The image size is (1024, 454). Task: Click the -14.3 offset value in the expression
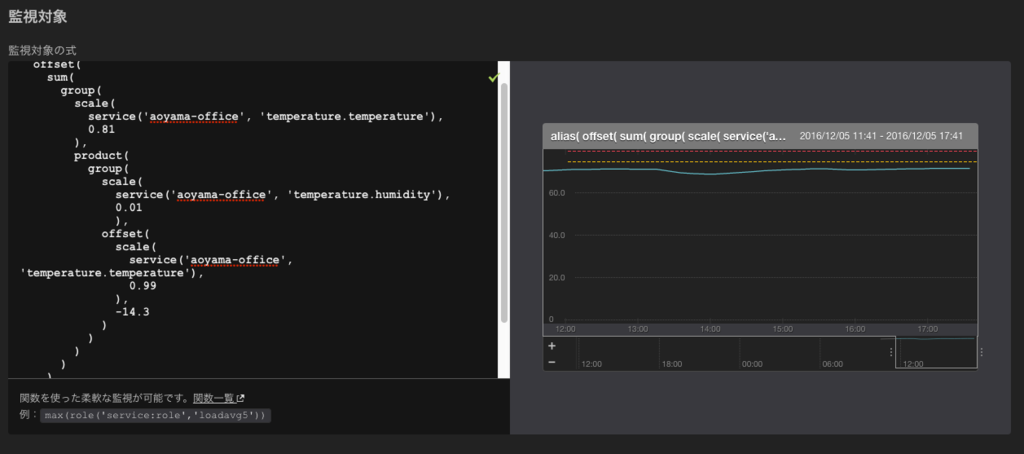132,312
